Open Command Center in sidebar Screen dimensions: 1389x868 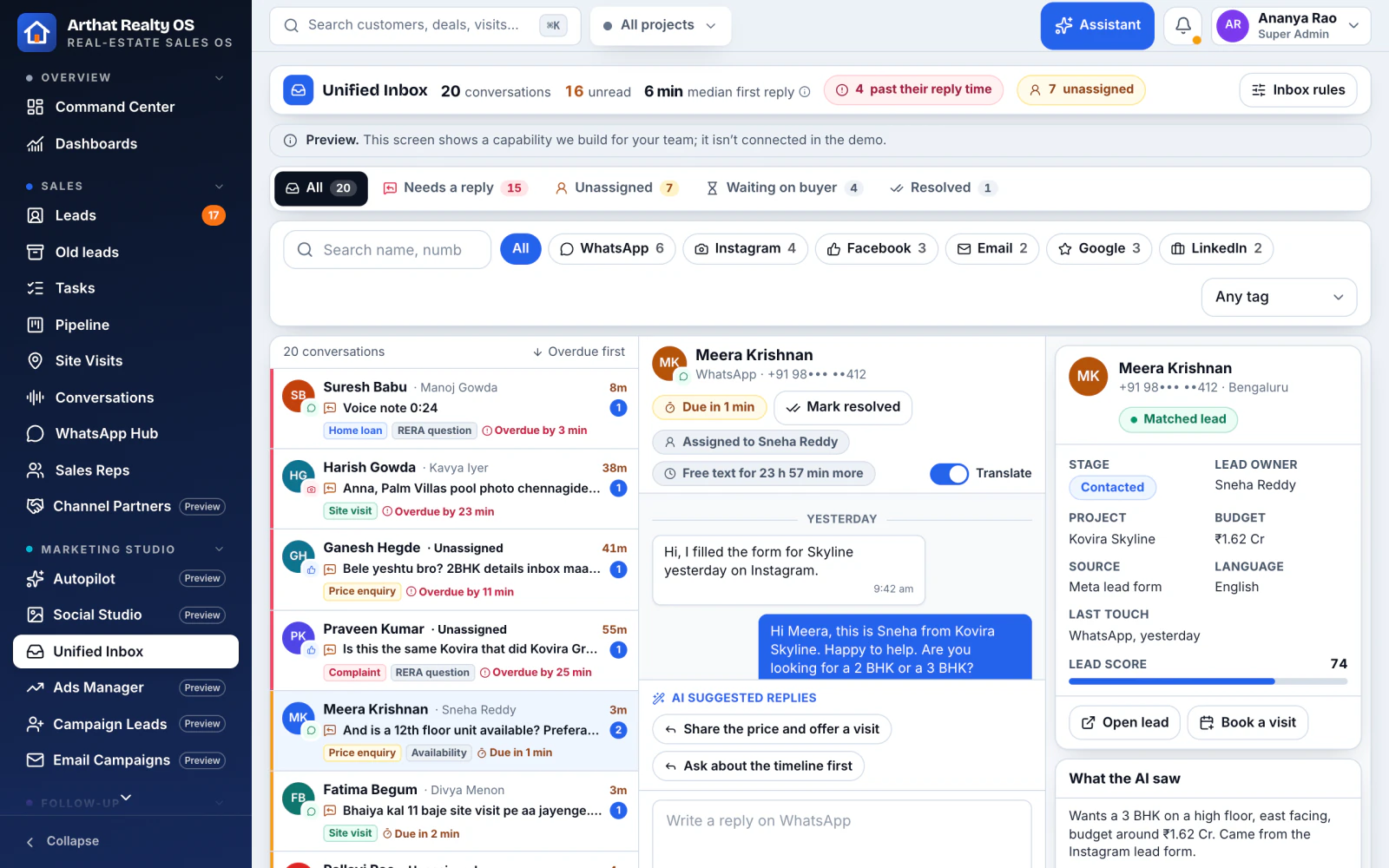click(126, 107)
